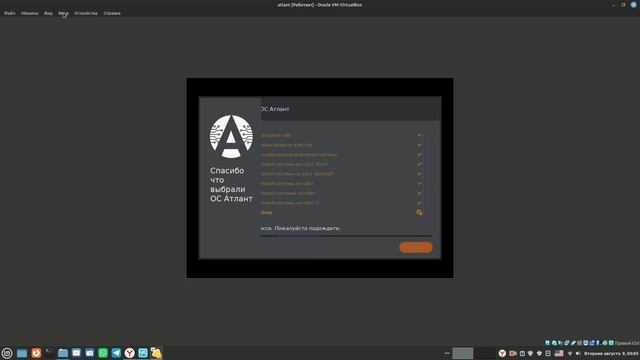Click the show desktop taskbar icon

(22, 353)
